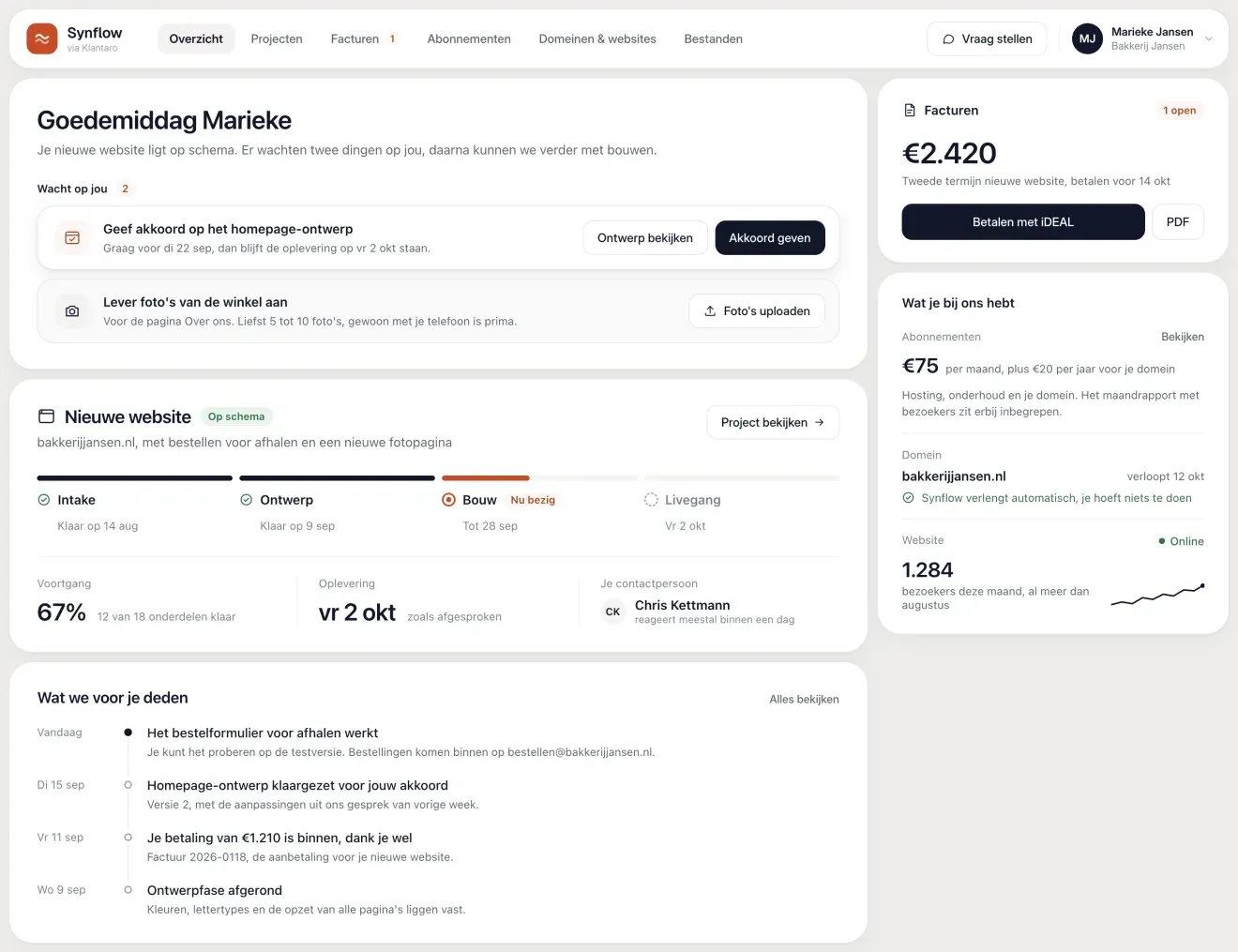Screen dimensions: 1238x952
Task: Click the Livegang progress bar segment
Action: pyautogui.click(x=742, y=478)
